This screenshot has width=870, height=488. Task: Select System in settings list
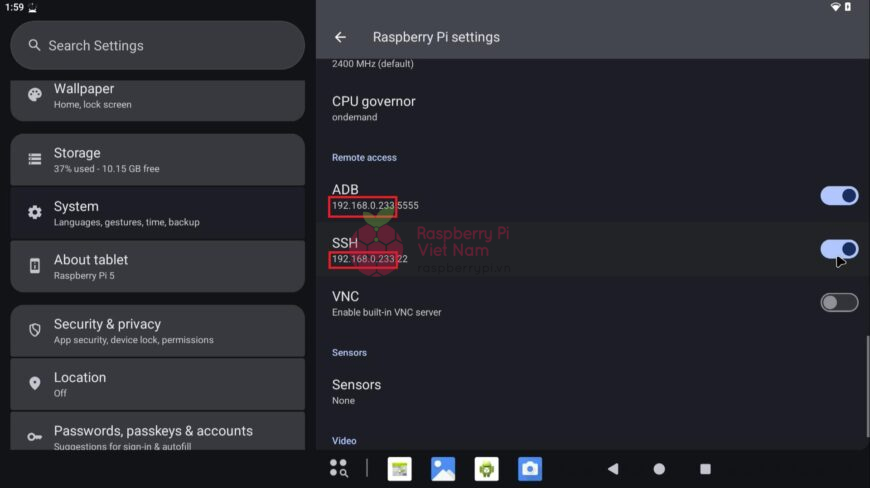(157, 213)
